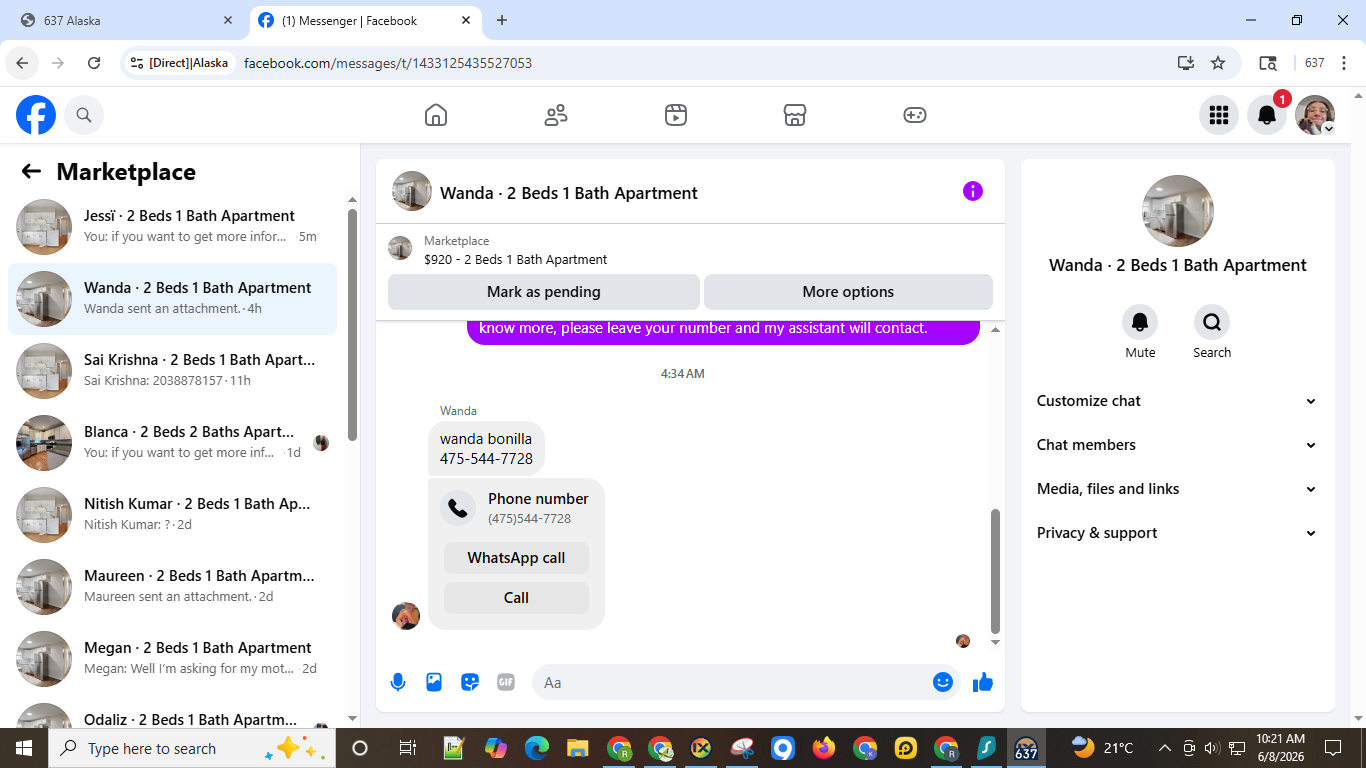Viewport: 1366px width, 768px height.
Task: Open Windows notification center icon
Action: [1332, 748]
